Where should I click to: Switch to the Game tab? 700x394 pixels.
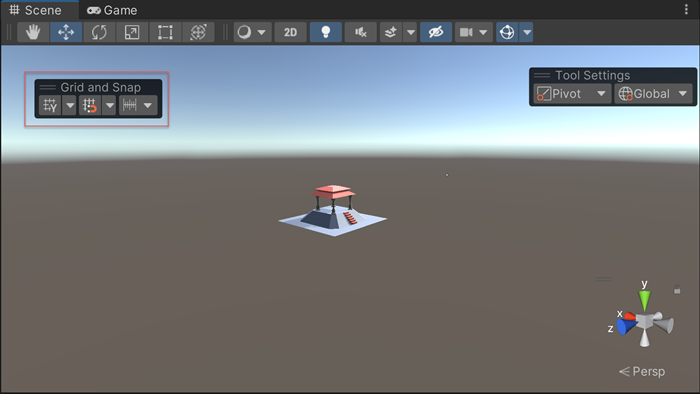[112, 10]
